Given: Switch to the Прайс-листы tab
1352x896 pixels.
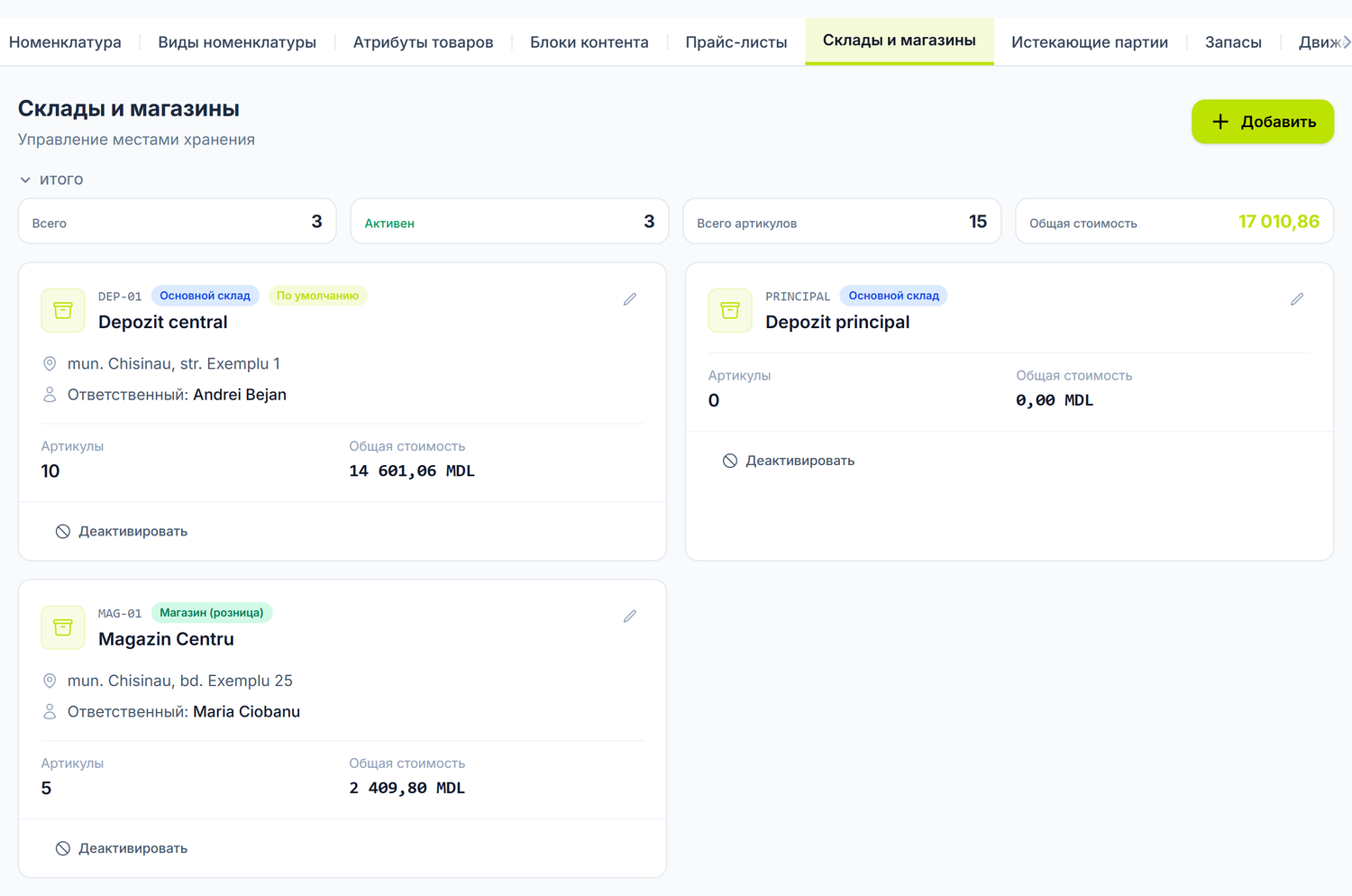Looking at the screenshot, I should click(x=736, y=42).
